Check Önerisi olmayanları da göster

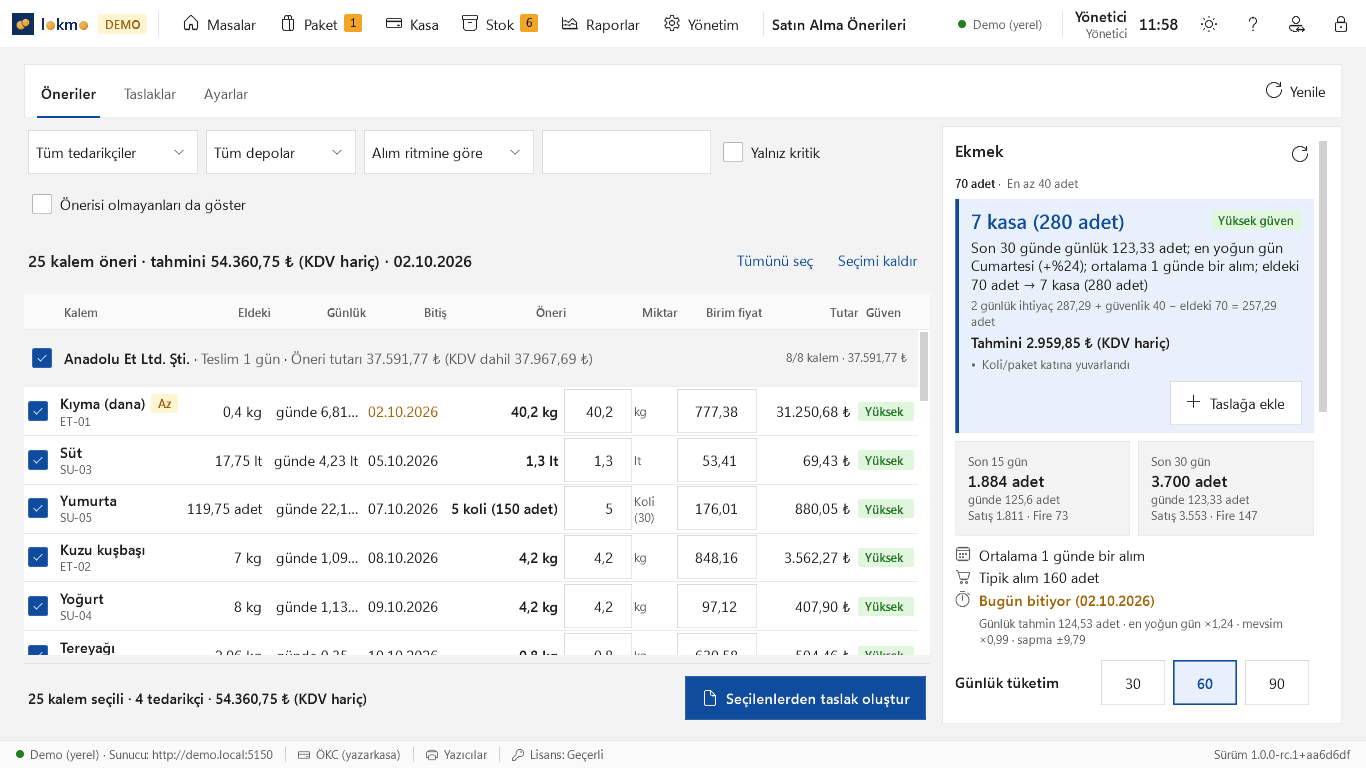(42, 204)
